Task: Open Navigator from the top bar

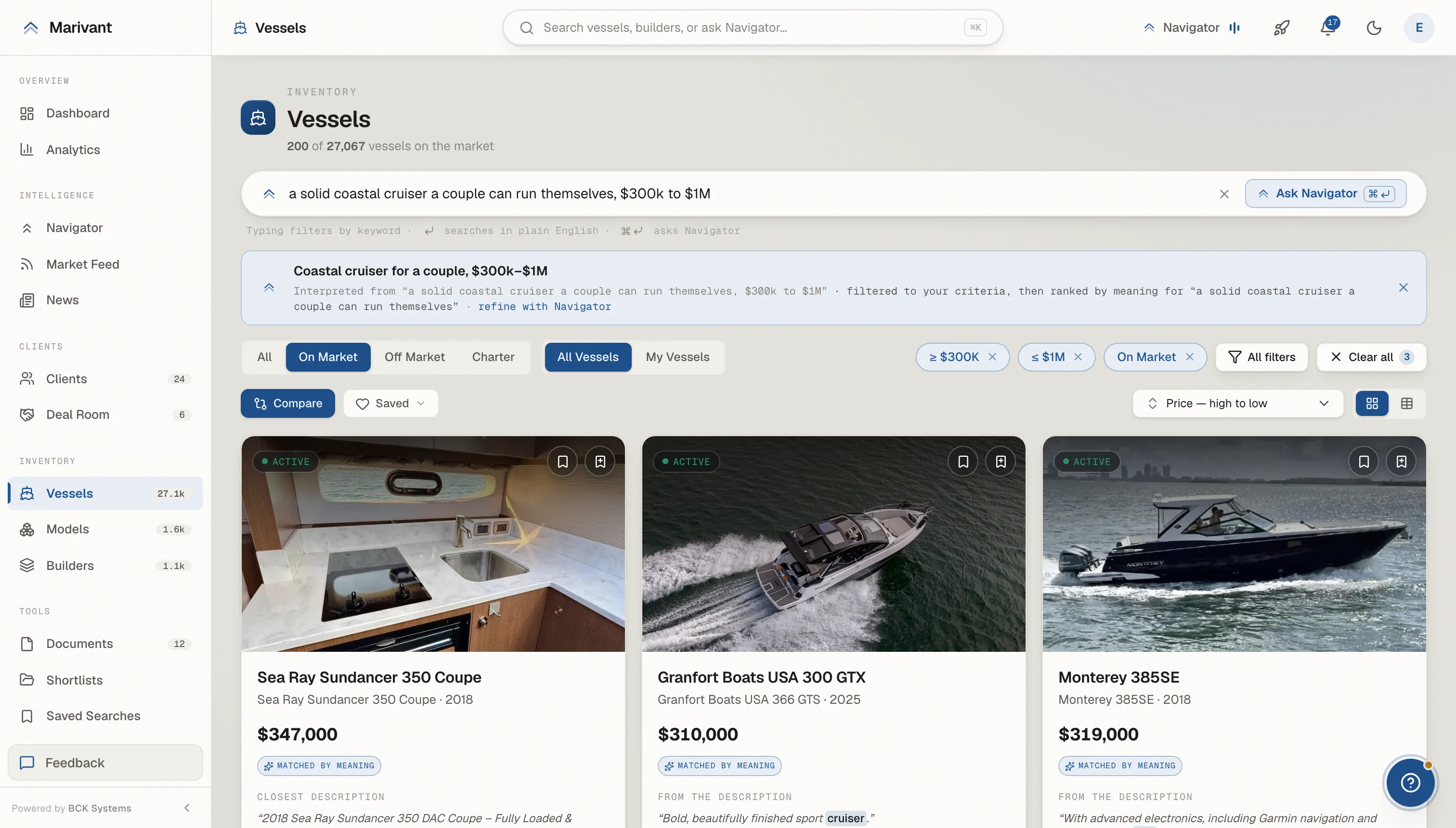Action: (x=1192, y=27)
